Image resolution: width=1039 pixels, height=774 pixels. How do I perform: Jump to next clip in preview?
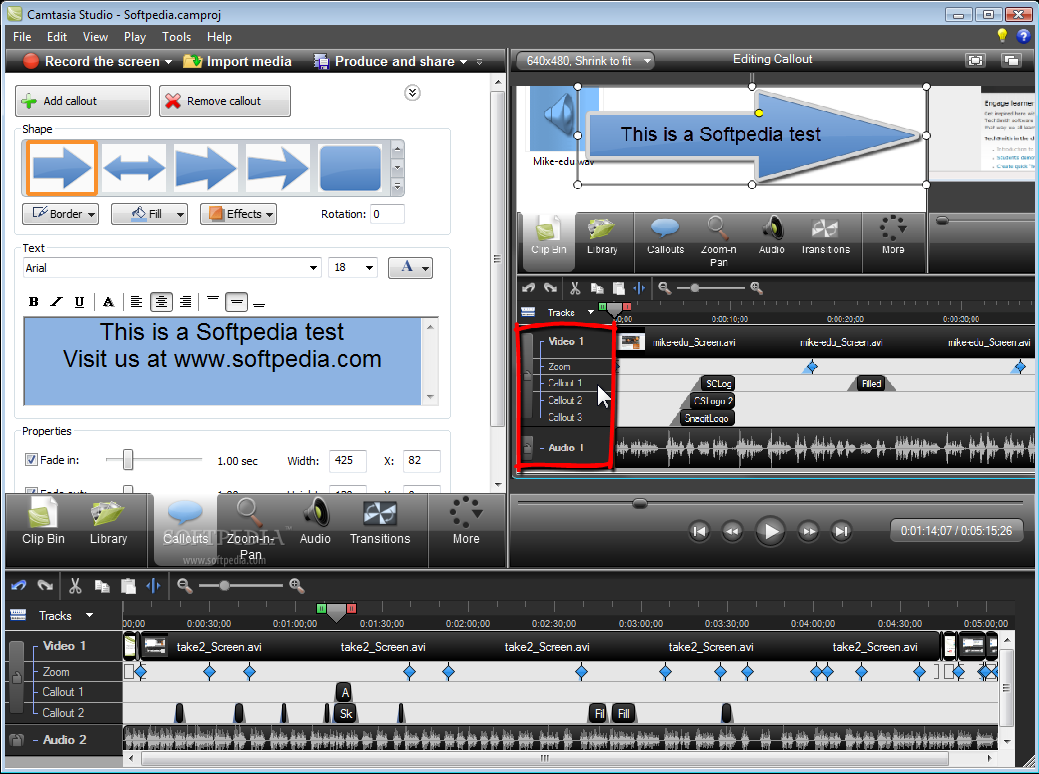click(842, 531)
